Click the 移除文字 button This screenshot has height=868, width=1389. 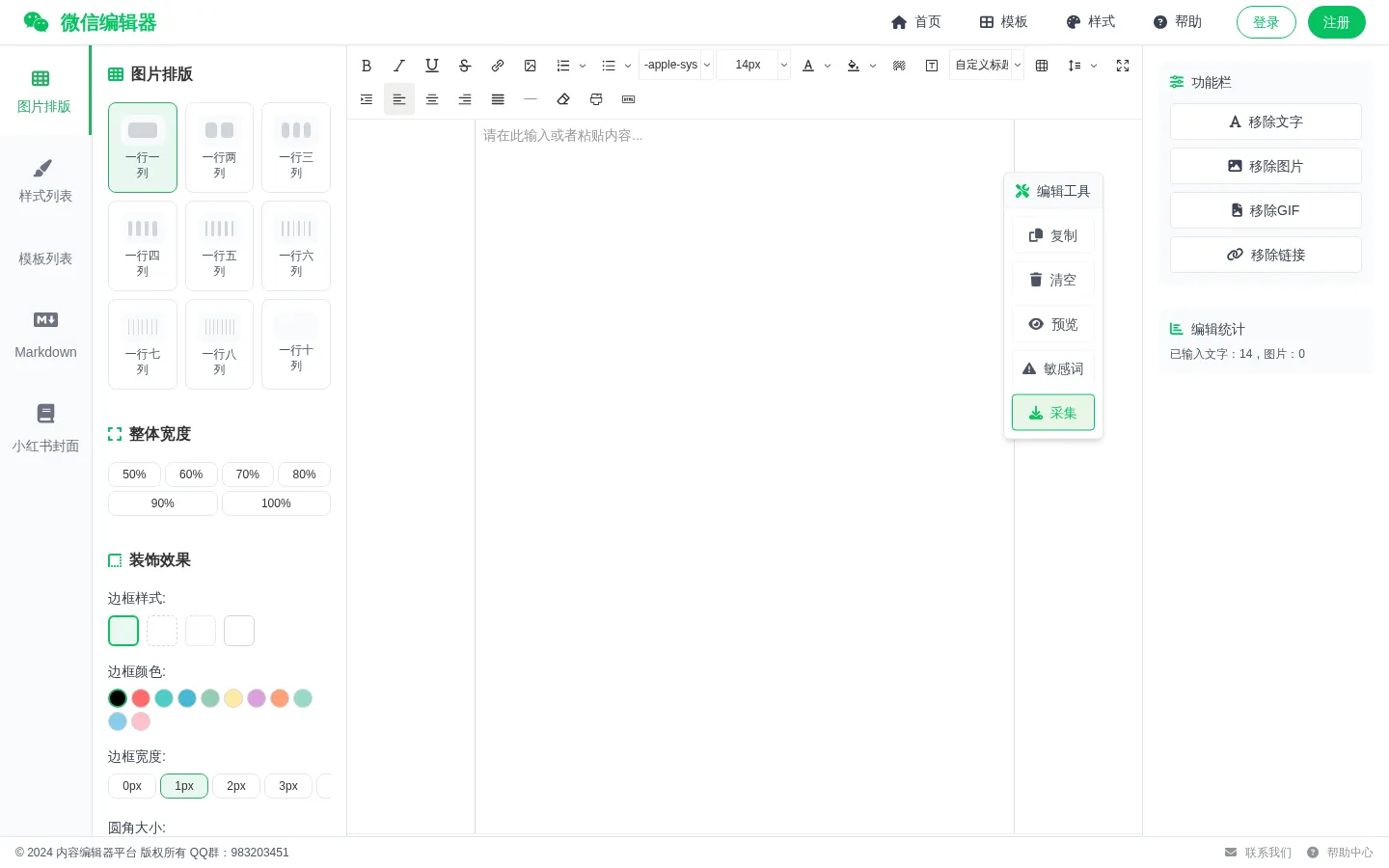(x=1266, y=122)
